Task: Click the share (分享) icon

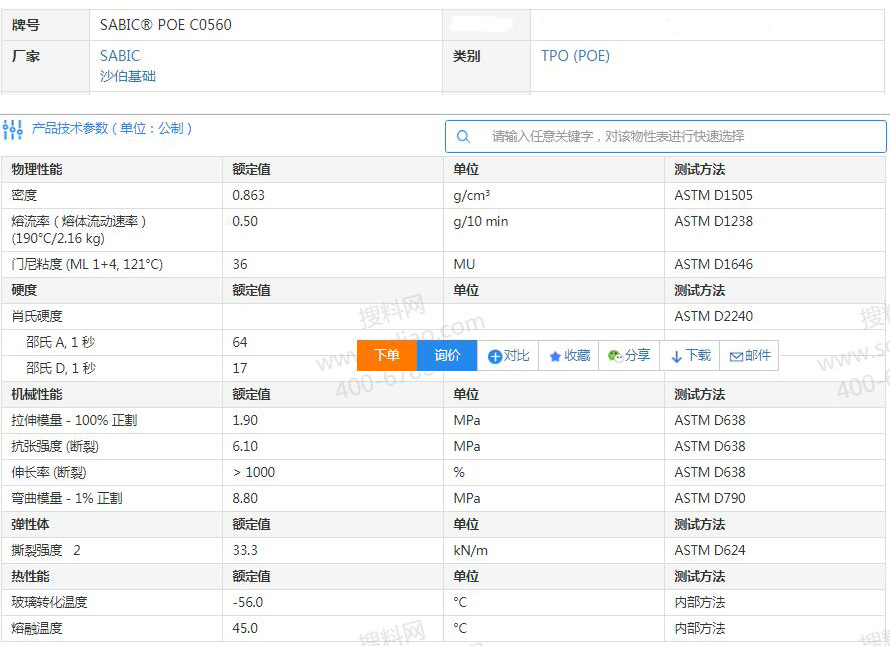Action: (x=615, y=356)
